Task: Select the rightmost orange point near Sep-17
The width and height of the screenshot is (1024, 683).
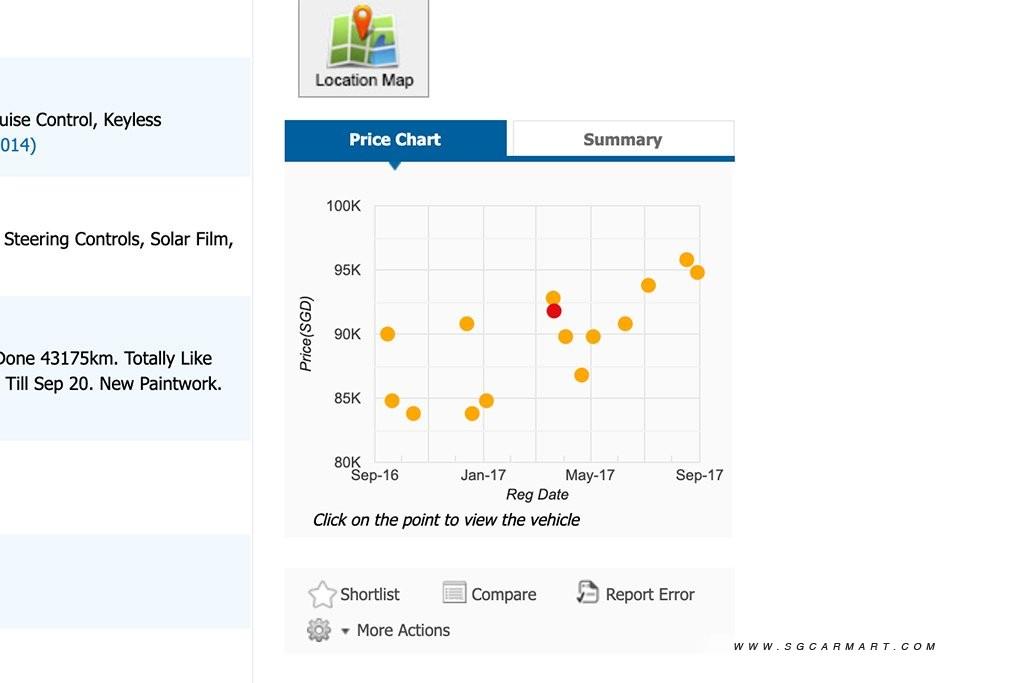Action: pos(697,273)
